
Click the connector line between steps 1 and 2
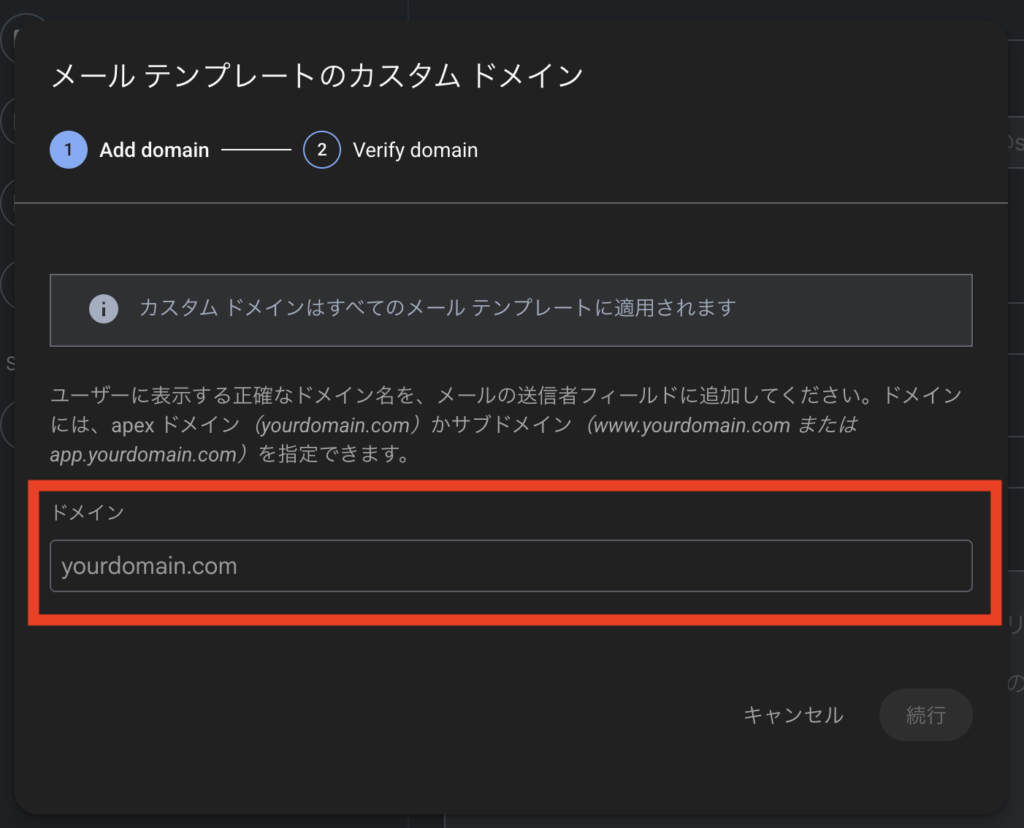256,150
